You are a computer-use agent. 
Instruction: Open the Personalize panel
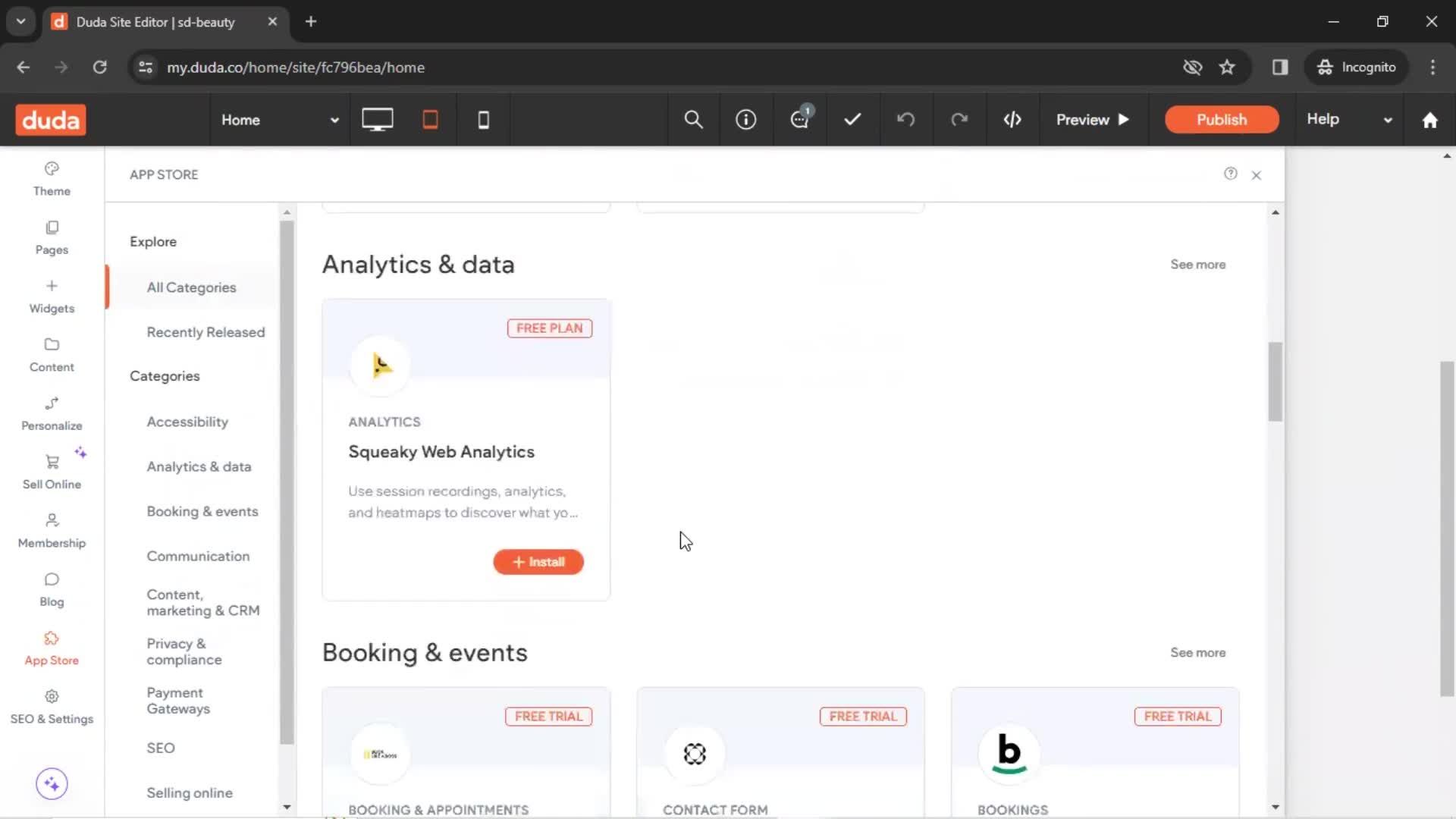52,414
